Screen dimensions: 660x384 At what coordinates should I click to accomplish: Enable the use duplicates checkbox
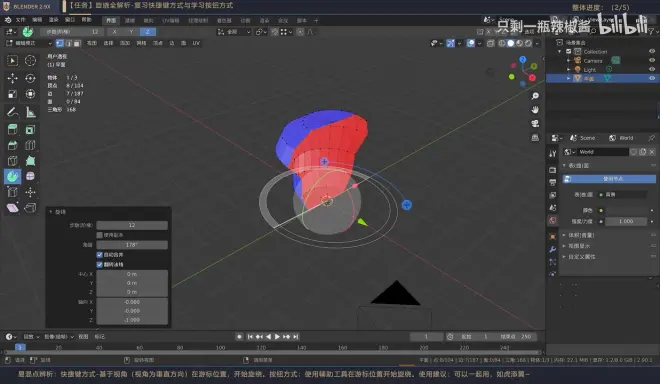100,235
